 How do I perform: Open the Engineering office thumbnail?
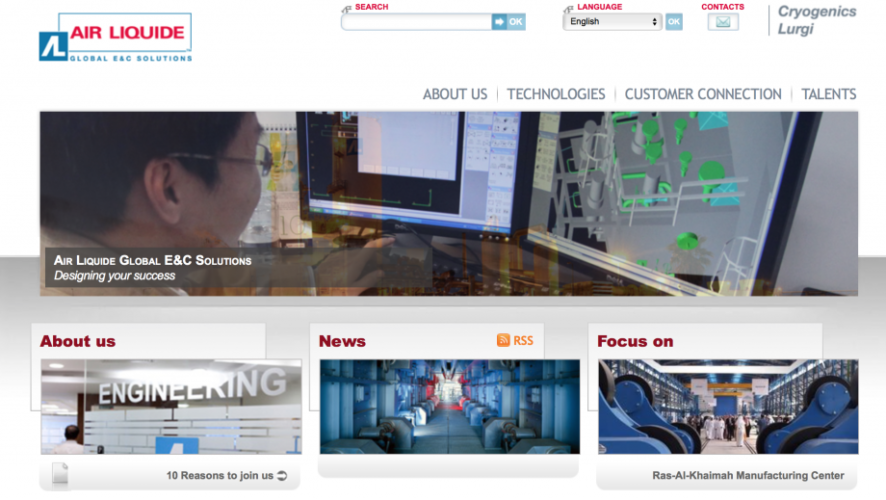[171, 407]
